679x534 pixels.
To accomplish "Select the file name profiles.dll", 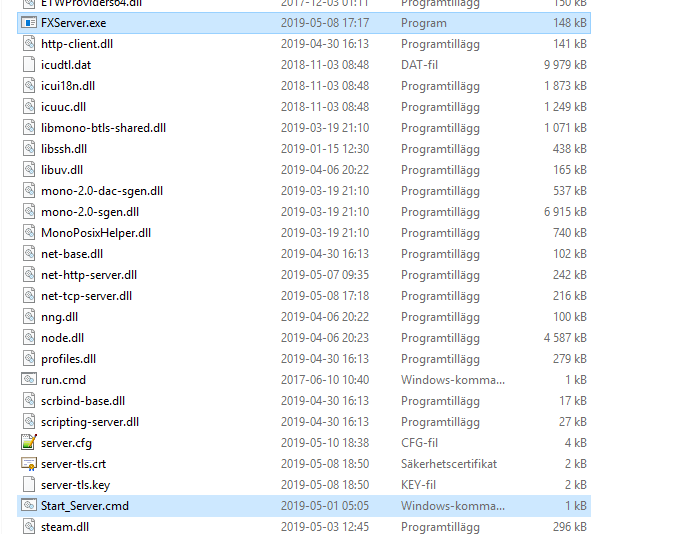I will point(68,359).
